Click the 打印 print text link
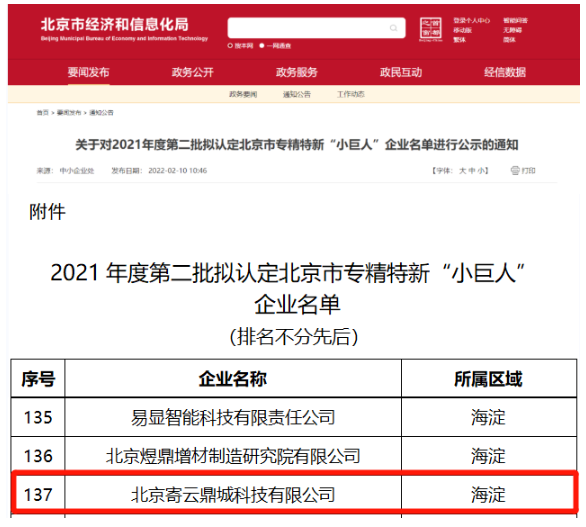The height and width of the screenshot is (527, 586). click(528, 171)
